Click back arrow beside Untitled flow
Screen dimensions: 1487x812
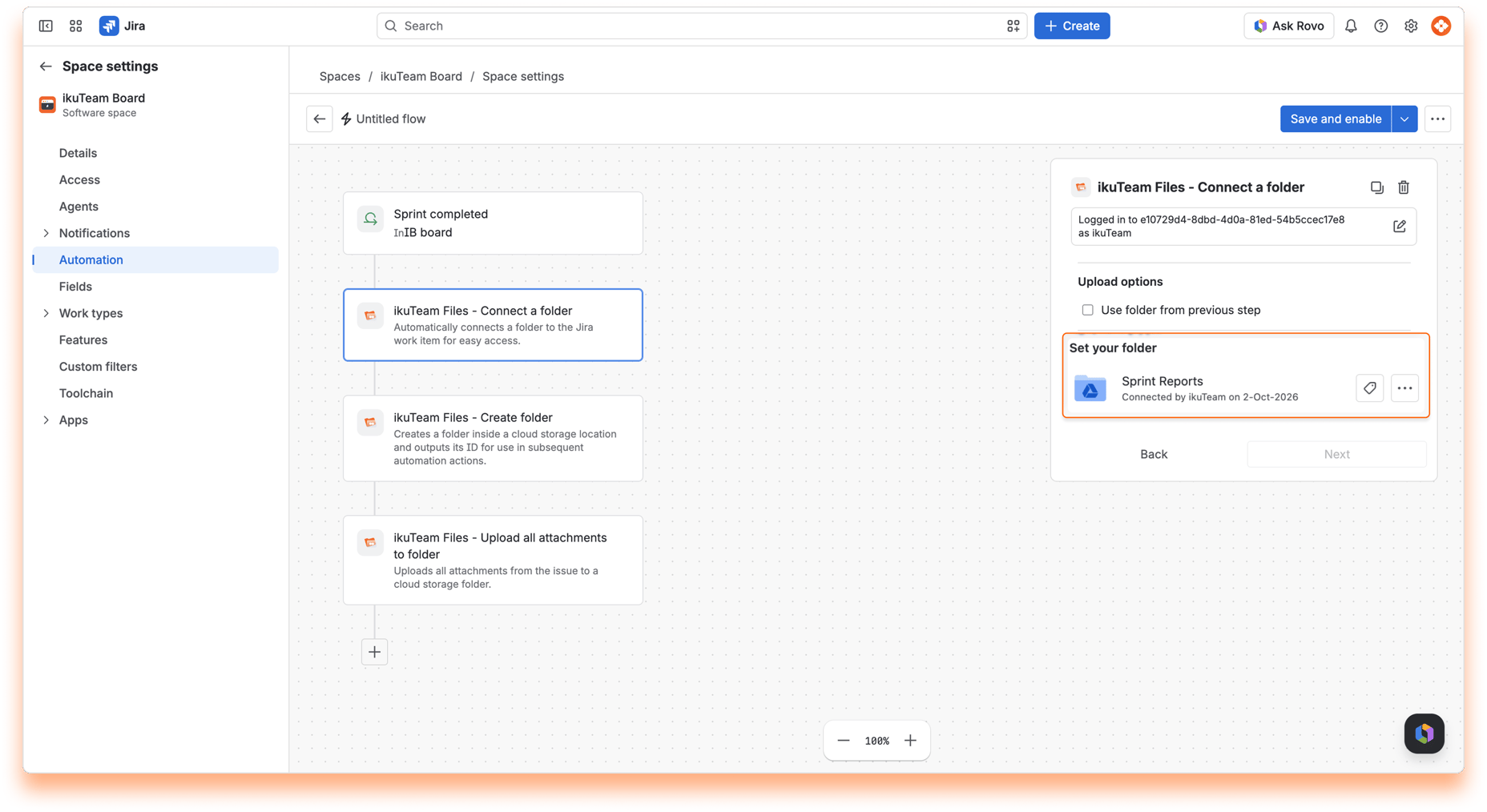(x=320, y=119)
